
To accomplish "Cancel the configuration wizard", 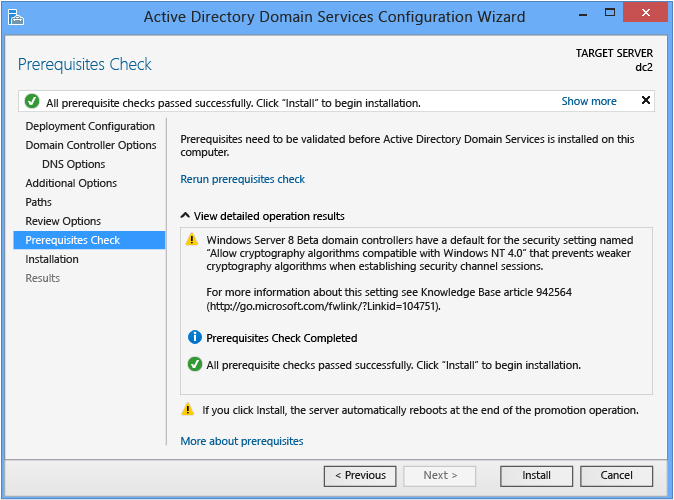I will tap(616, 475).
